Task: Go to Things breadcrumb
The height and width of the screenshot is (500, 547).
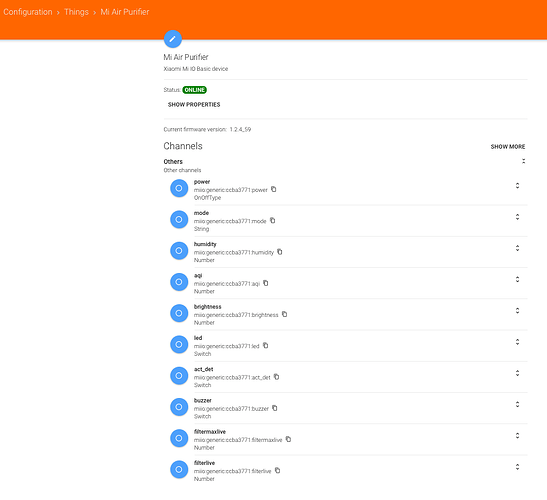Action: [x=76, y=12]
